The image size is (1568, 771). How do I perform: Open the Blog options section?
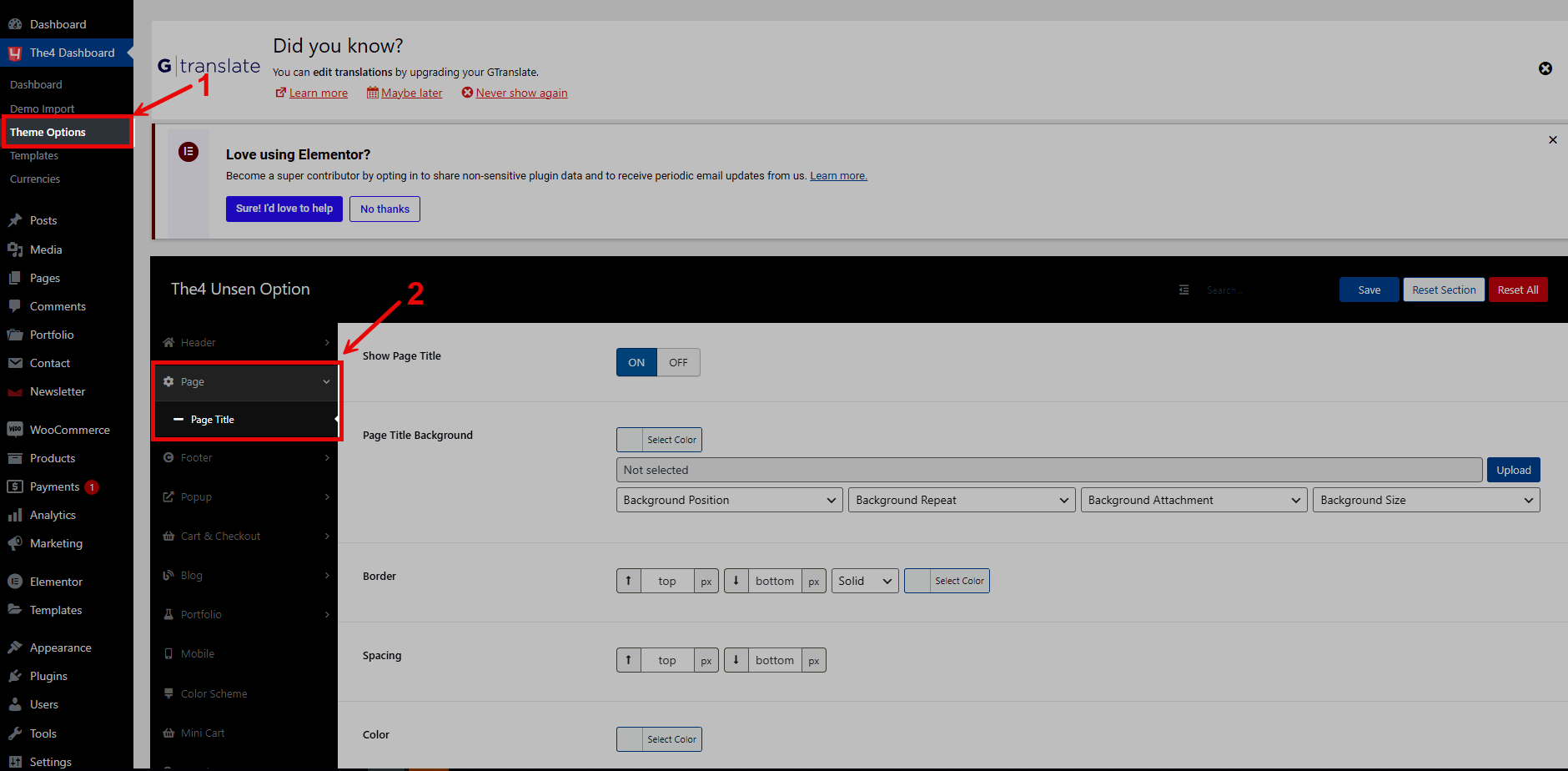244,575
